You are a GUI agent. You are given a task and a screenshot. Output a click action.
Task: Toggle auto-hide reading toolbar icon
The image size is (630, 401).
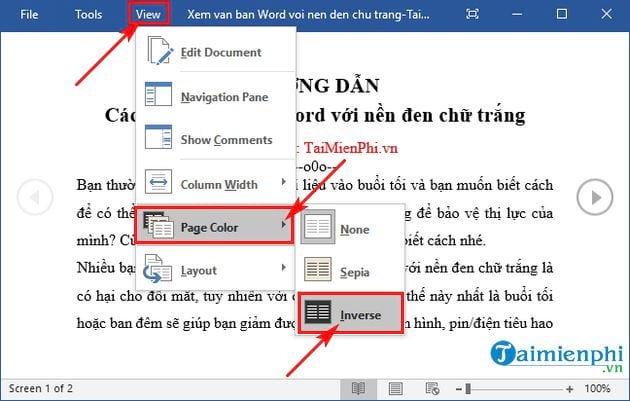click(x=472, y=14)
